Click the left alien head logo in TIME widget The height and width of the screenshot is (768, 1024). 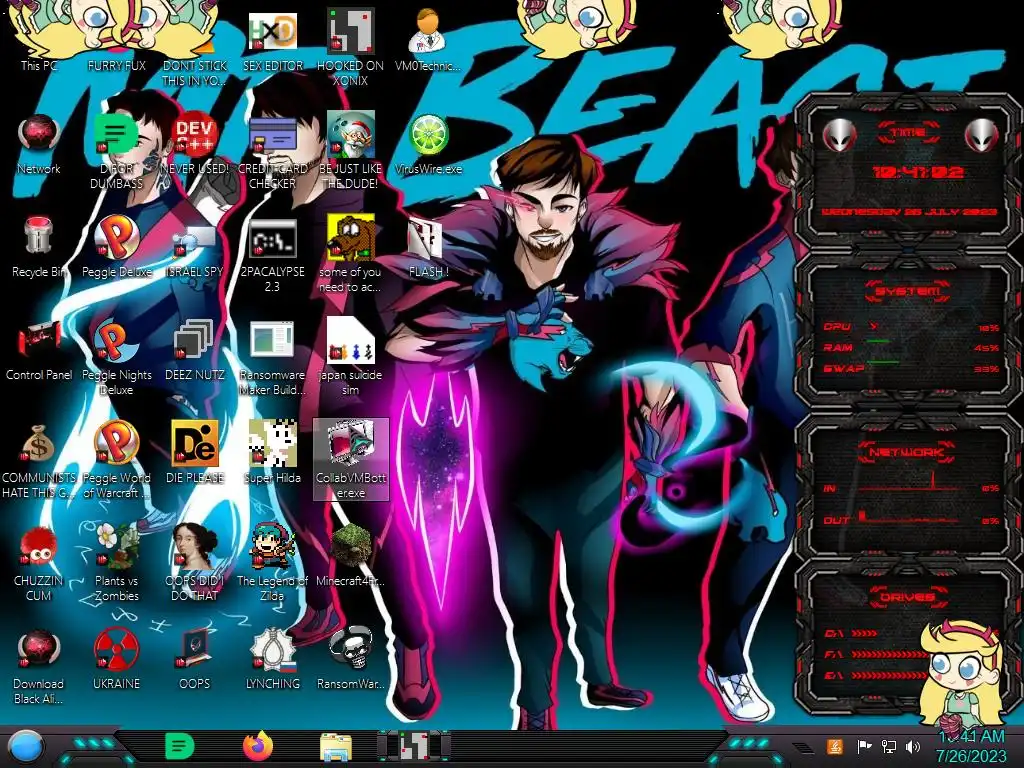pos(839,136)
